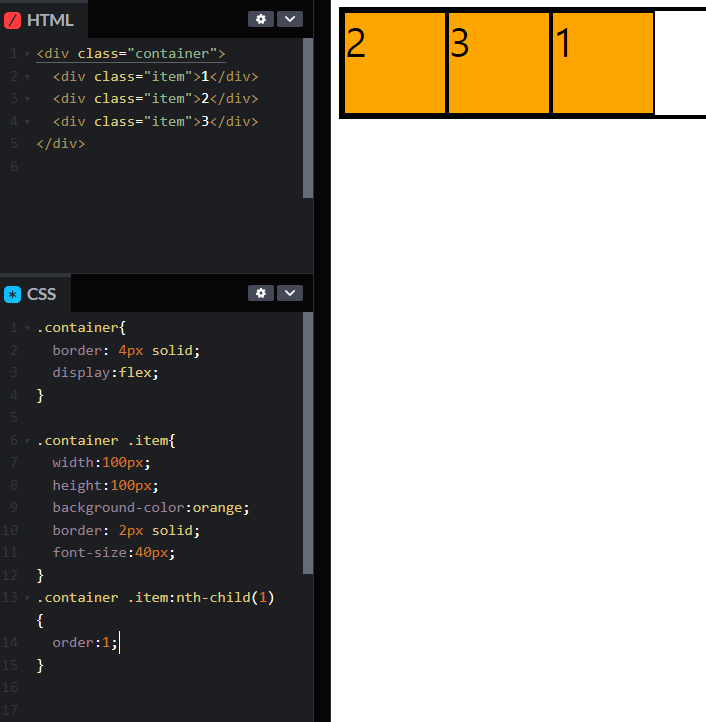Collapse fold arrow on HTML line 3
This screenshot has width=706, height=722.
[x=27, y=99]
